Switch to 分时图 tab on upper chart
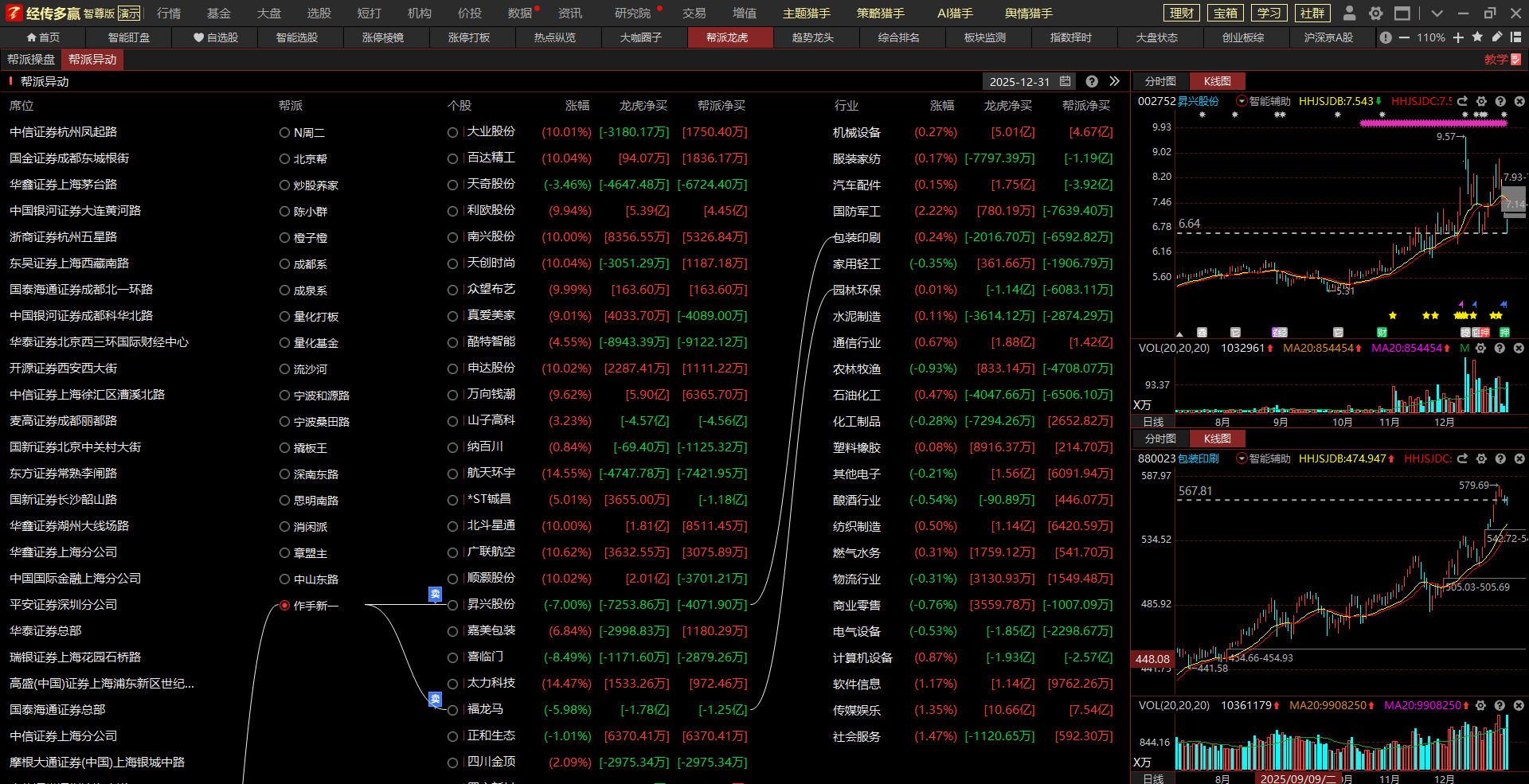Image resolution: width=1529 pixels, height=784 pixels. click(x=1160, y=81)
